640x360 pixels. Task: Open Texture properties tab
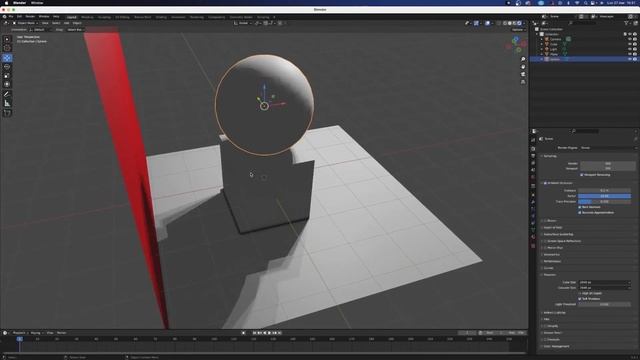tap(533, 246)
